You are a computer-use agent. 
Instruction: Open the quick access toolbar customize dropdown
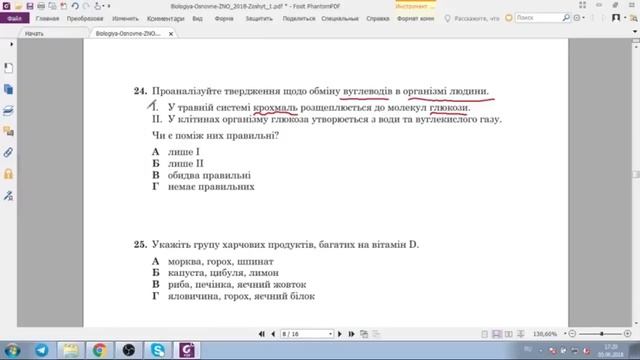tap(109, 6)
